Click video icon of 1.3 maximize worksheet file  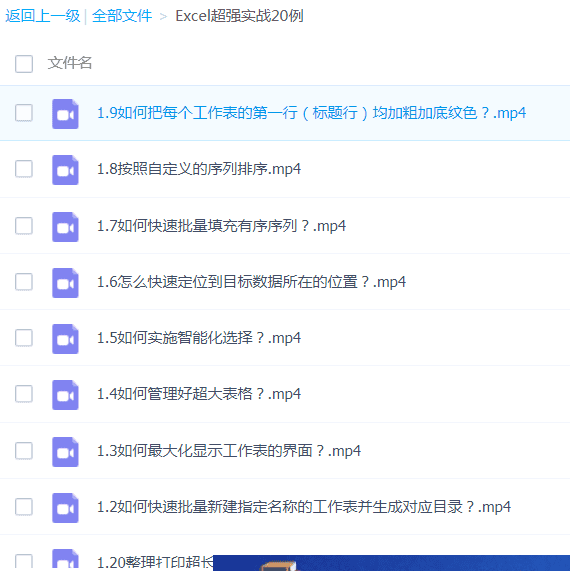(x=65, y=452)
